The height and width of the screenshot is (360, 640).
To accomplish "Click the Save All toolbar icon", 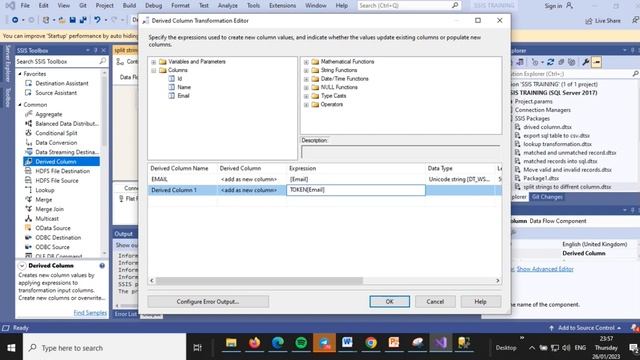I will [x=83, y=20].
